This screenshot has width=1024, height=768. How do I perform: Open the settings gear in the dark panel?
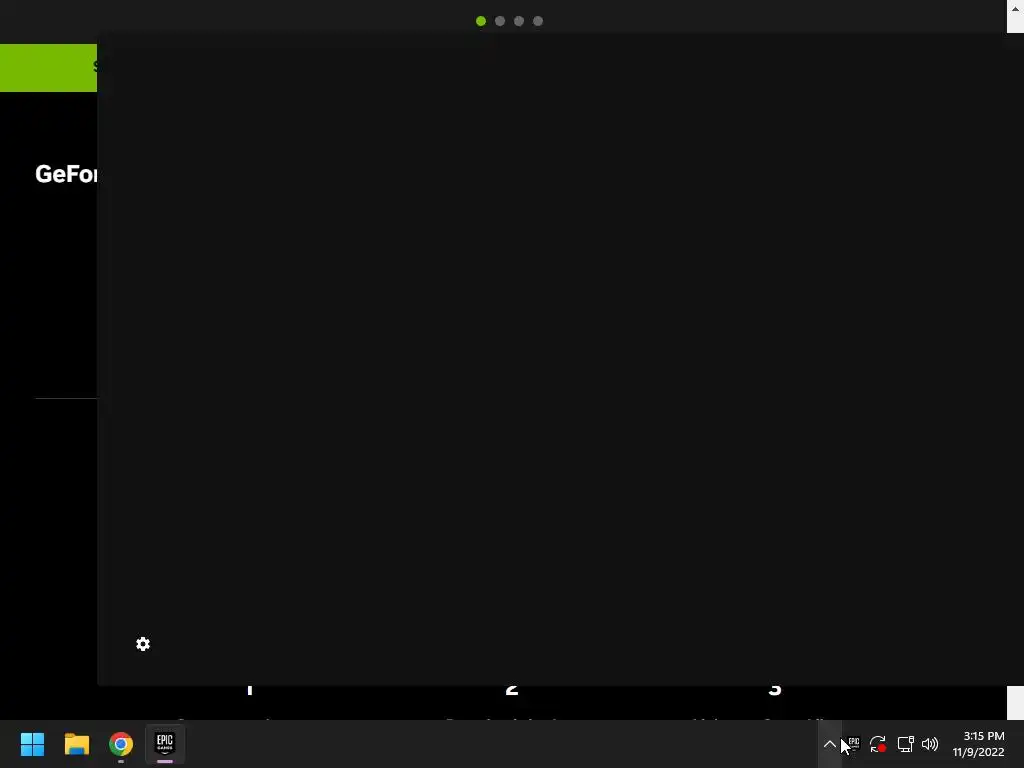[x=143, y=644]
